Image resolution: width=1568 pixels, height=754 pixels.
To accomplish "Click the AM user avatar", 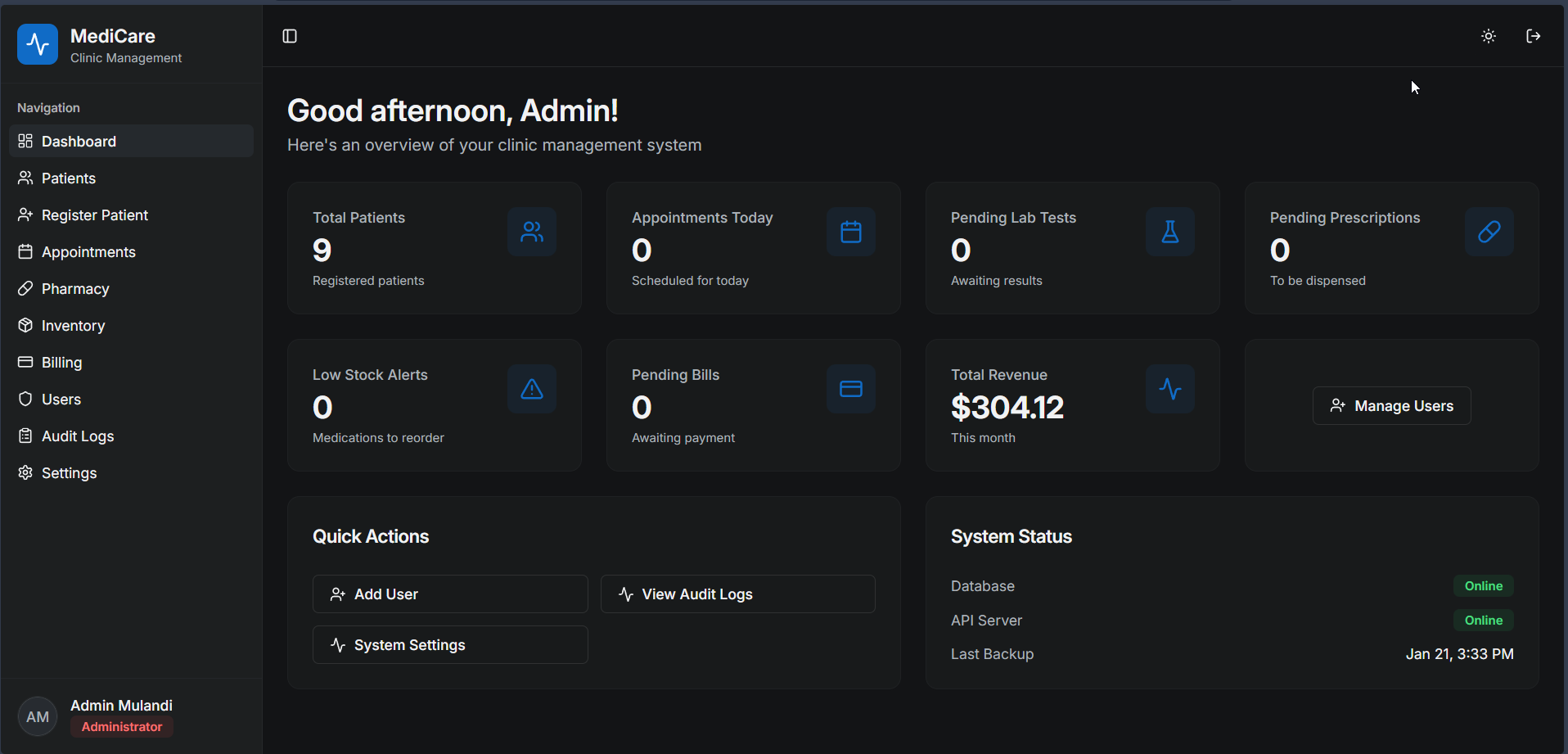I will point(38,717).
